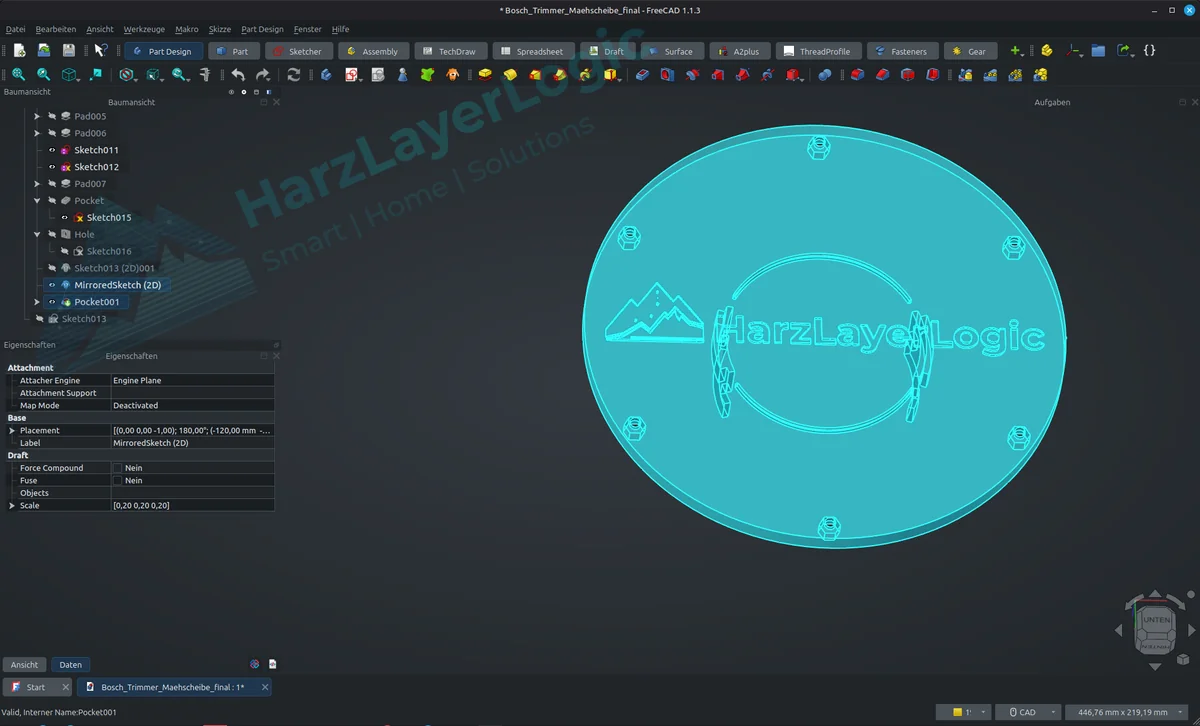Open the Datei menu
The image size is (1200, 726).
[15, 29]
